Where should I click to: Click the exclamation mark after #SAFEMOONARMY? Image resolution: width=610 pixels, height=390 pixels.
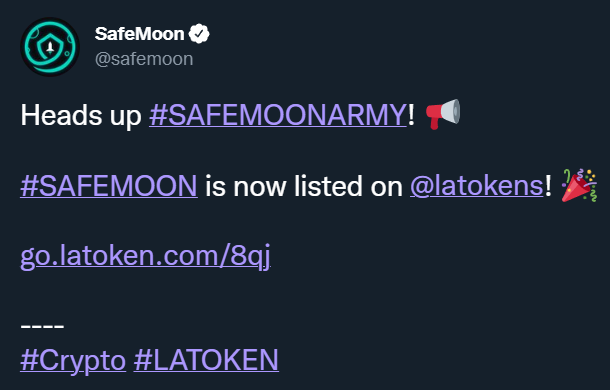click(411, 115)
